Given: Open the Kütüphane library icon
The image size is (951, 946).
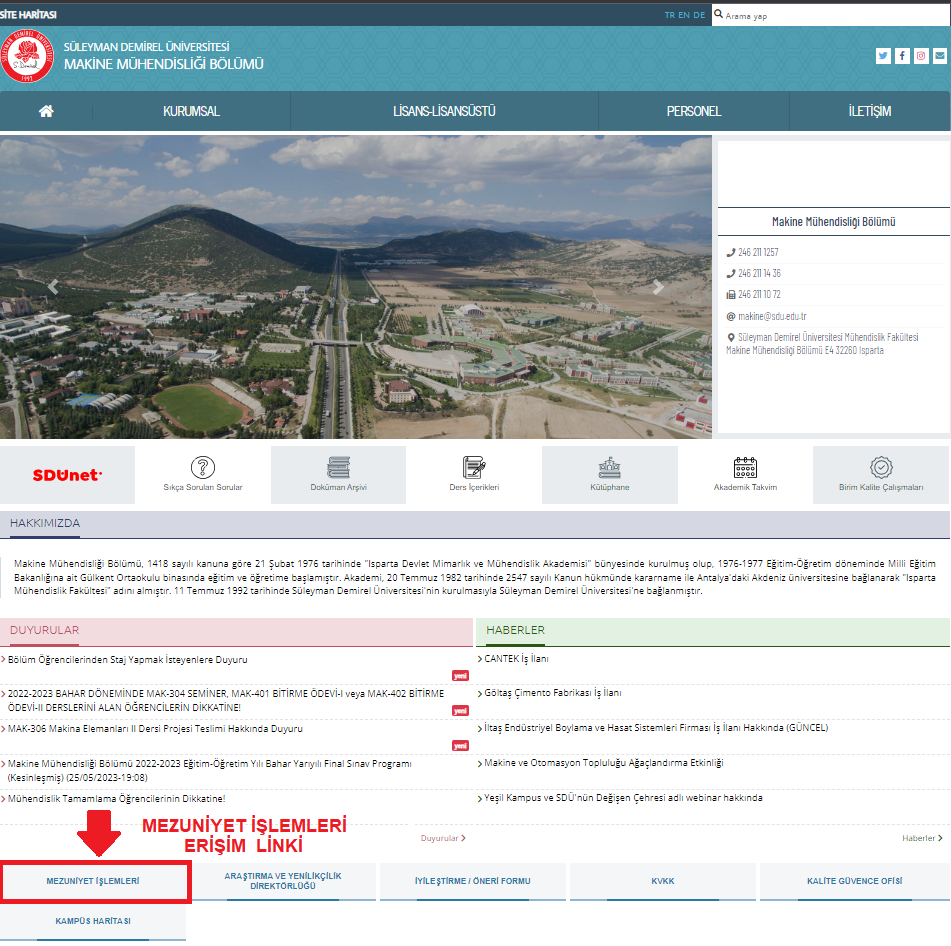Looking at the screenshot, I should pos(609,467).
